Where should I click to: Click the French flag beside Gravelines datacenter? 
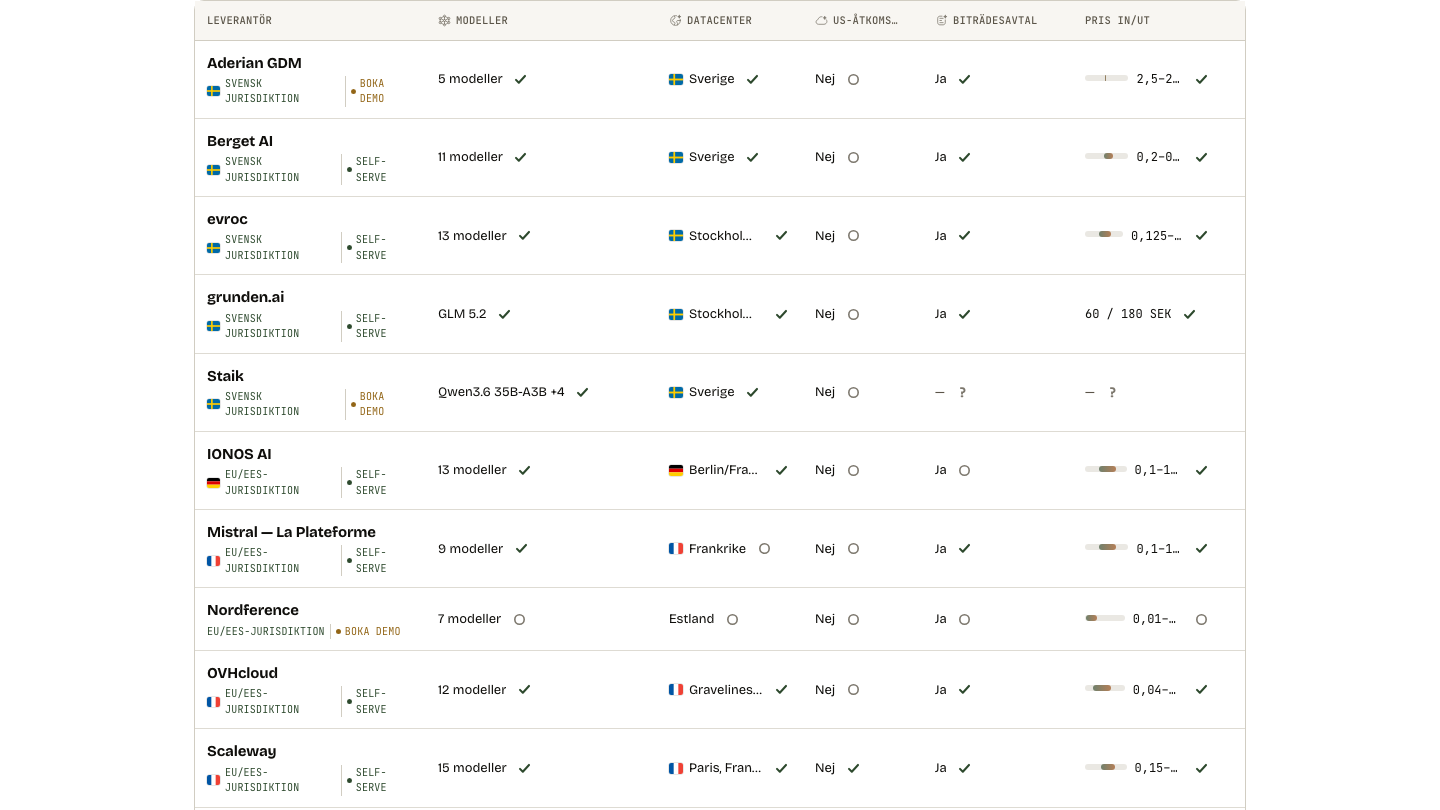tap(676, 690)
